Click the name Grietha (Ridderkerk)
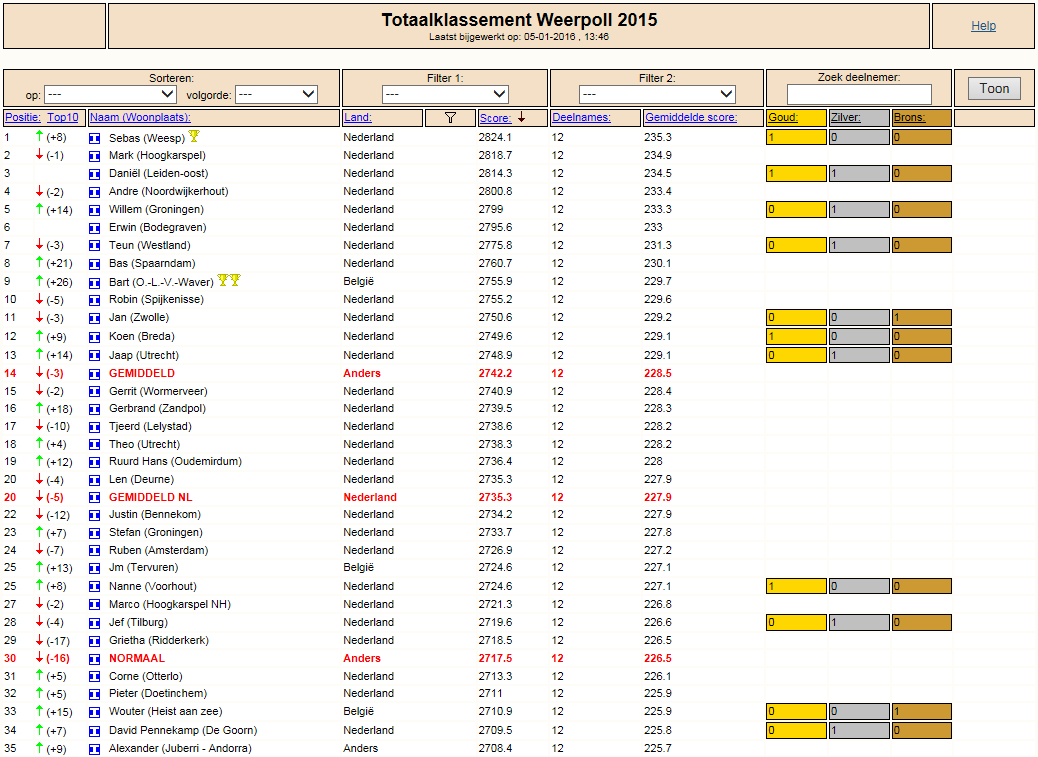1038x757 pixels. pos(159,641)
